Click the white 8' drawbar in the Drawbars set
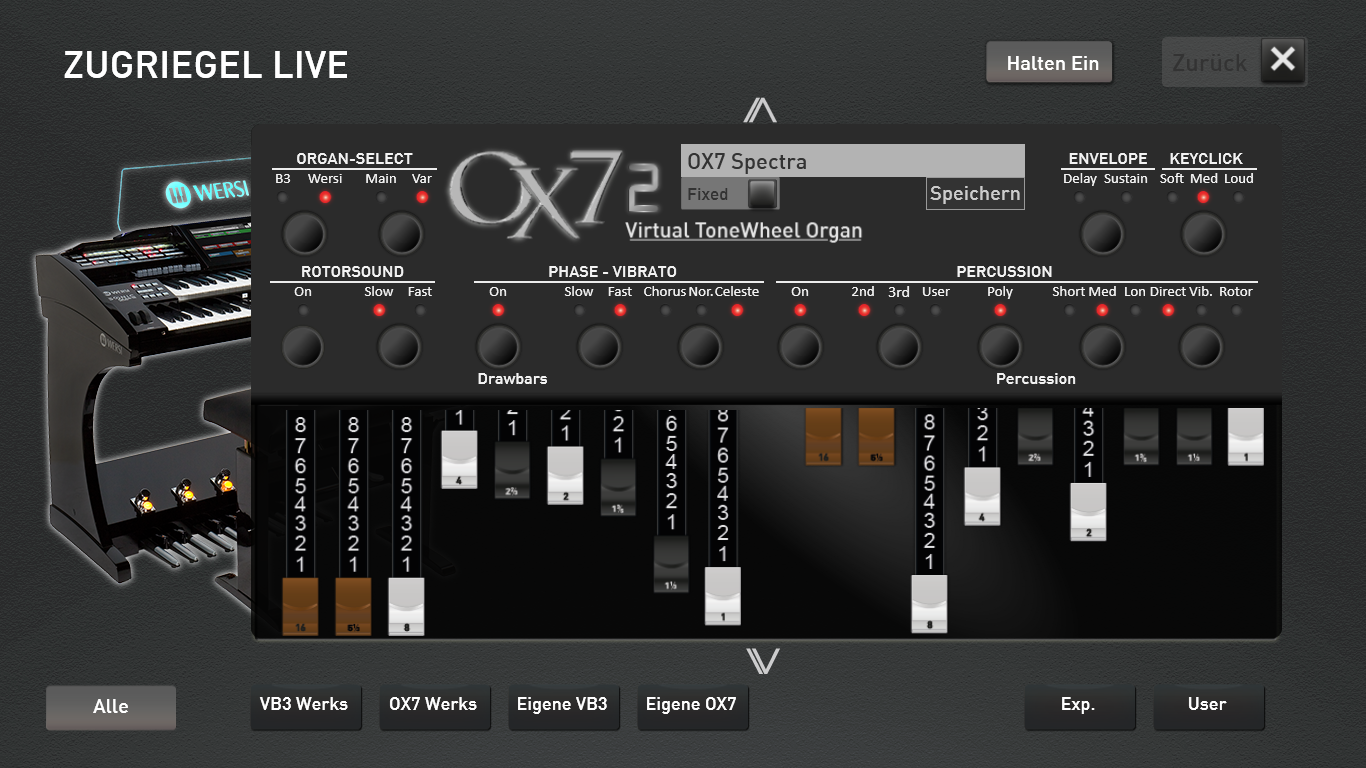 point(406,606)
